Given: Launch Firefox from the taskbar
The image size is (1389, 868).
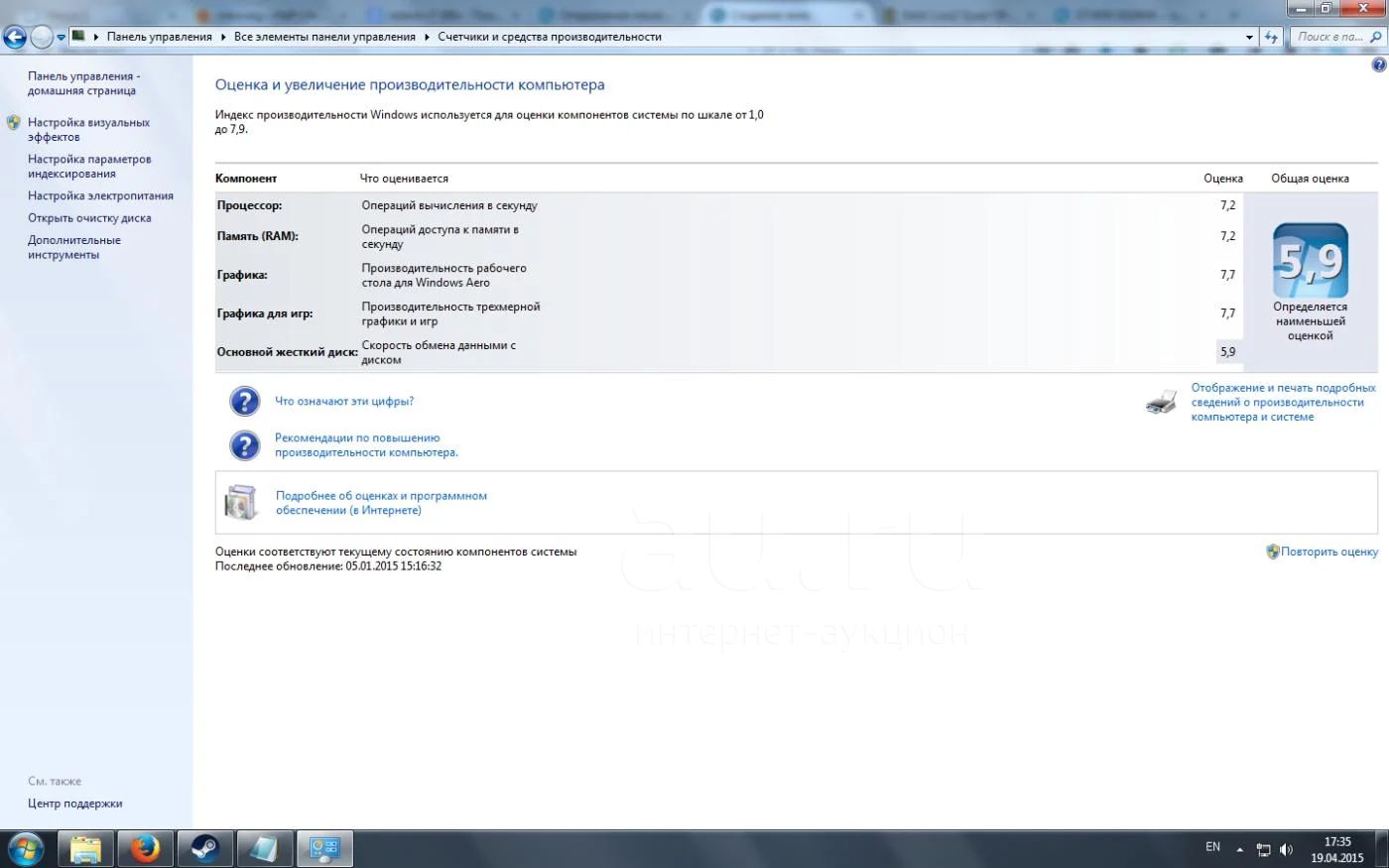Looking at the screenshot, I should (x=145, y=849).
